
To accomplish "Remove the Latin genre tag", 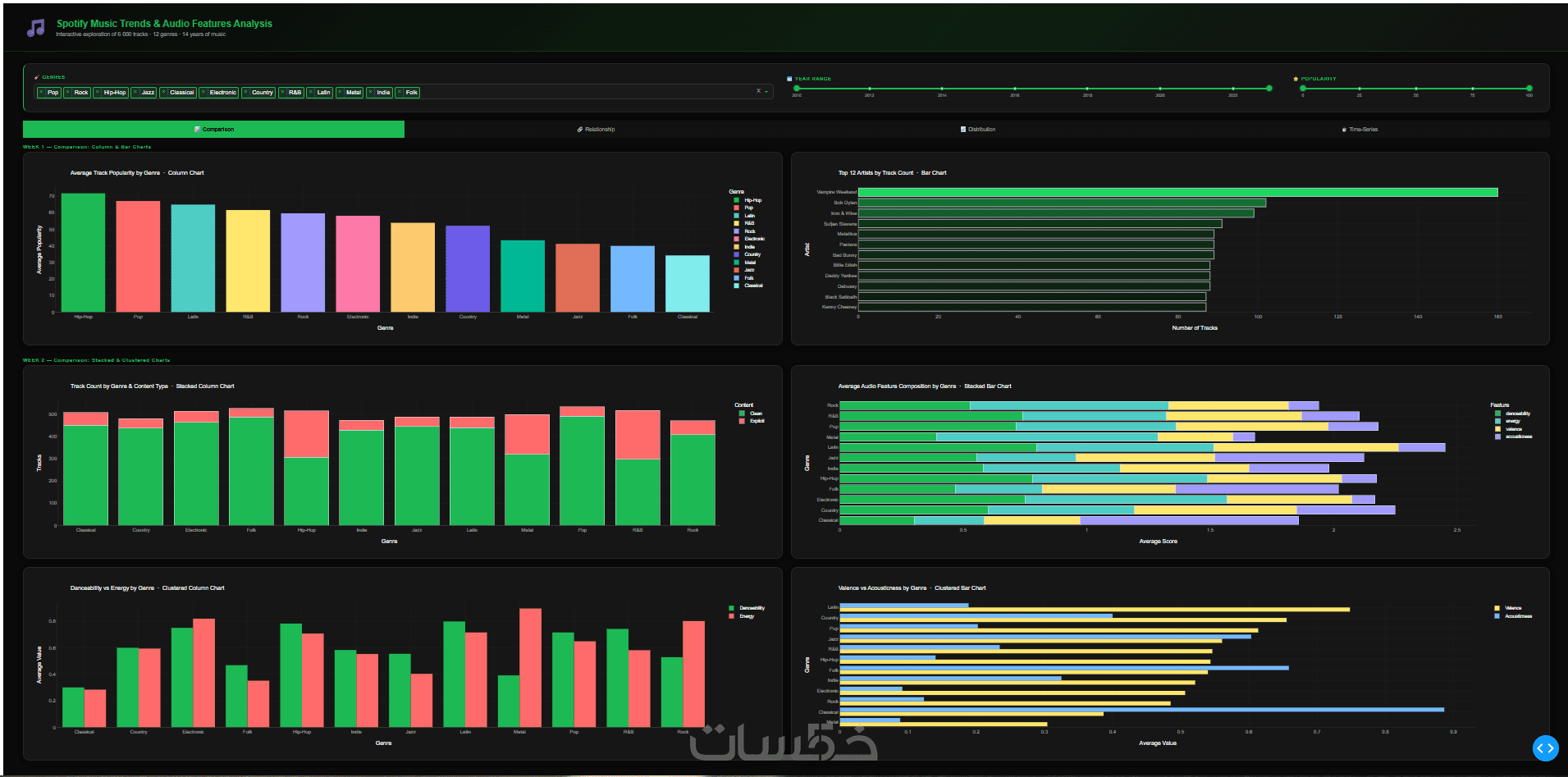I will (x=310, y=93).
